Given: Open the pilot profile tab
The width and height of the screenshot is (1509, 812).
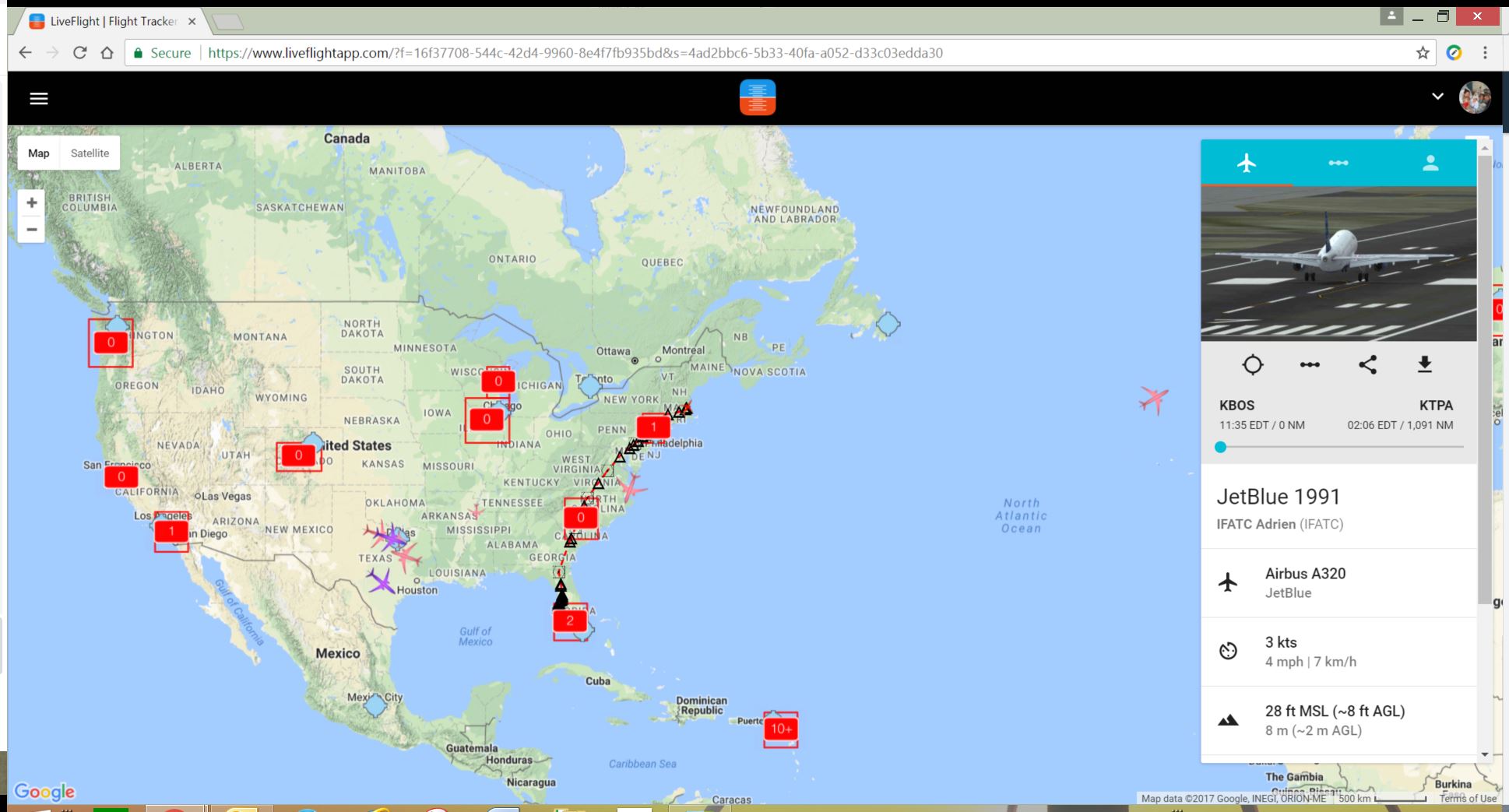Looking at the screenshot, I should [x=1430, y=163].
